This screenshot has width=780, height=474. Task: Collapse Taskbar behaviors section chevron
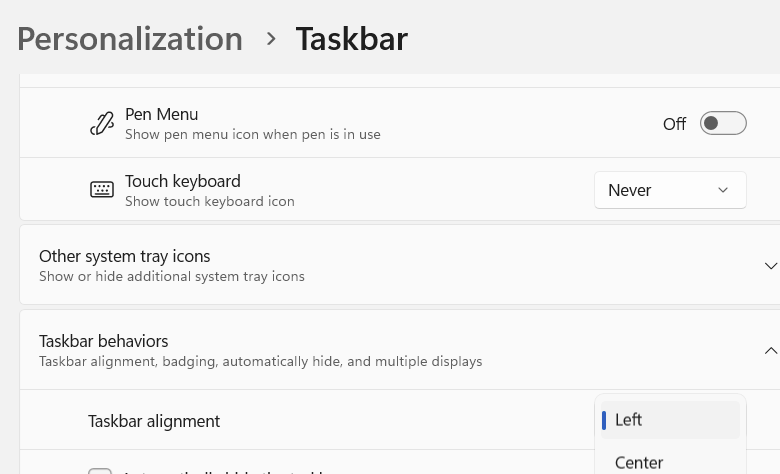(x=771, y=351)
